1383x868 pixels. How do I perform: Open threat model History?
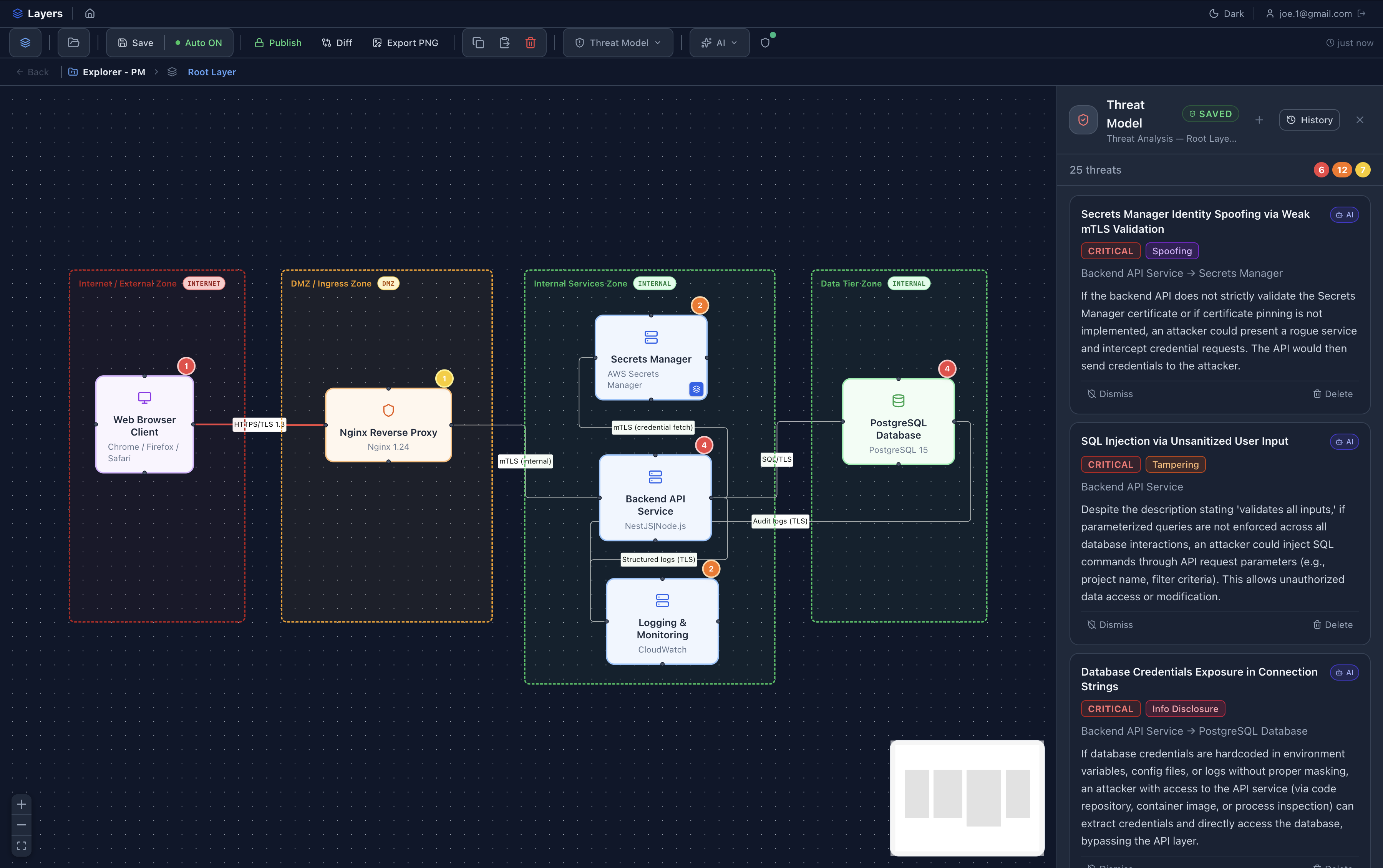coord(1309,120)
